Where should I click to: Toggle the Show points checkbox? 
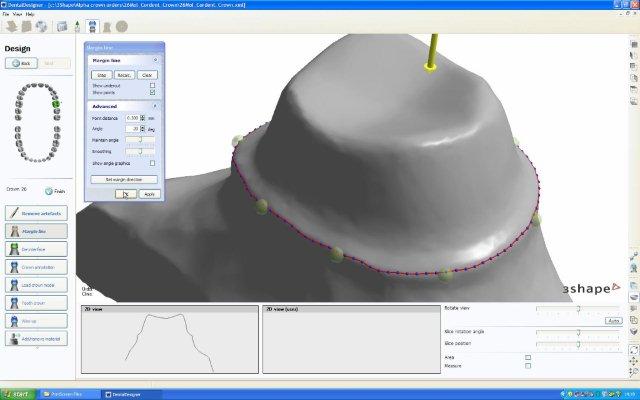click(x=152, y=92)
